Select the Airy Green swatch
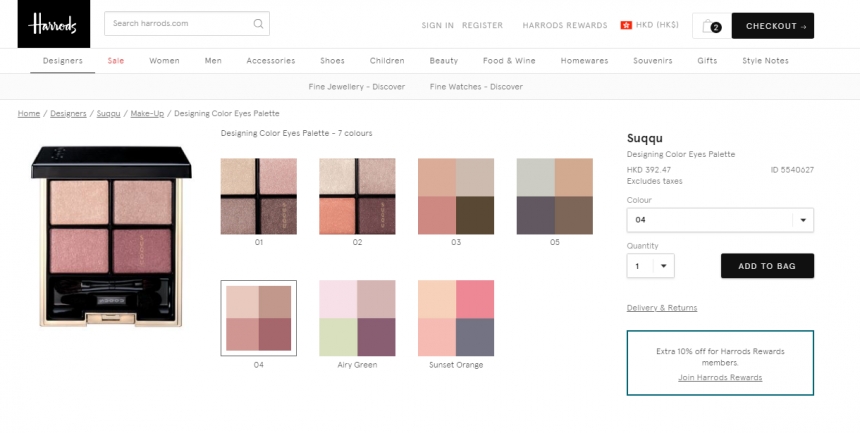The image size is (860, 433). [x=357, y=318]
